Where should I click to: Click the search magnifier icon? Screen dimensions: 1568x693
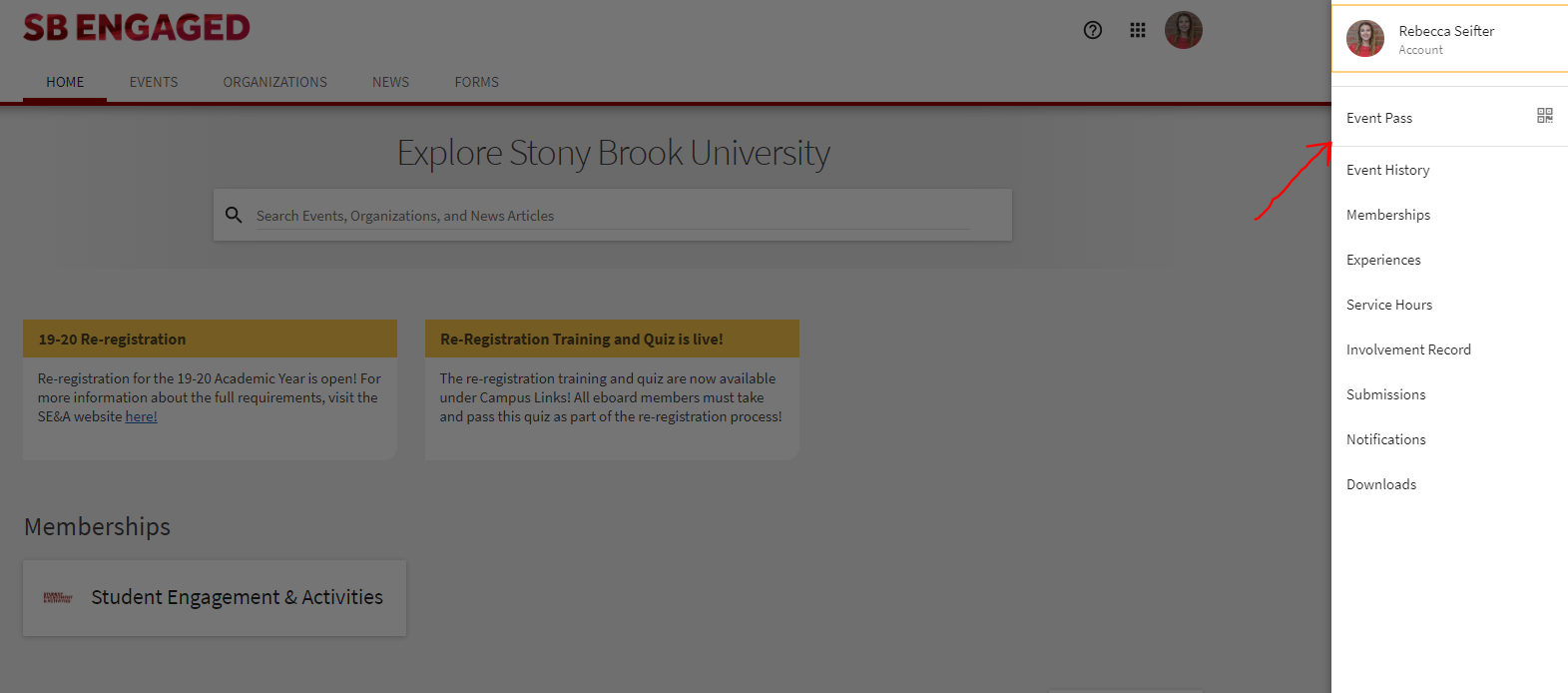234,215
